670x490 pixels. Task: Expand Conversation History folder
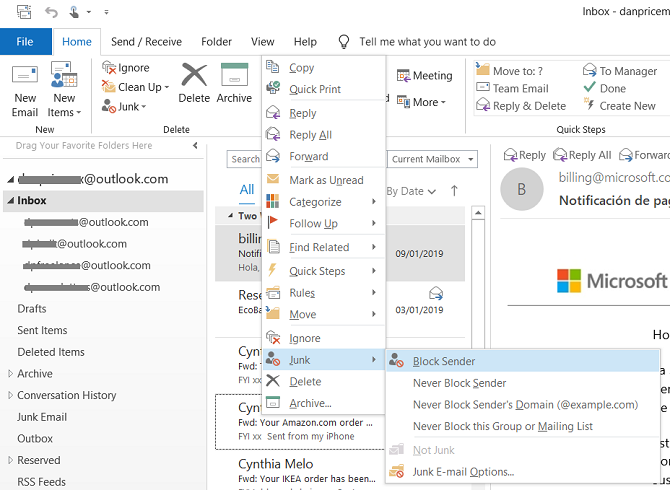(10, 395)
